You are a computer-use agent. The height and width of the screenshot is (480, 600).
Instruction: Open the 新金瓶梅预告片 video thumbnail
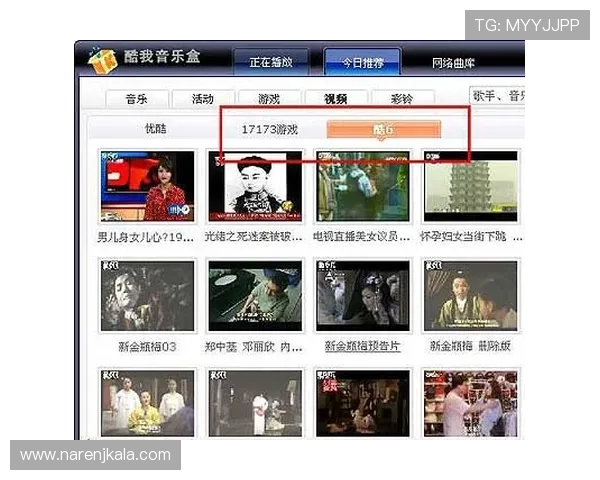pyautogui.click(x=363, y=296)
